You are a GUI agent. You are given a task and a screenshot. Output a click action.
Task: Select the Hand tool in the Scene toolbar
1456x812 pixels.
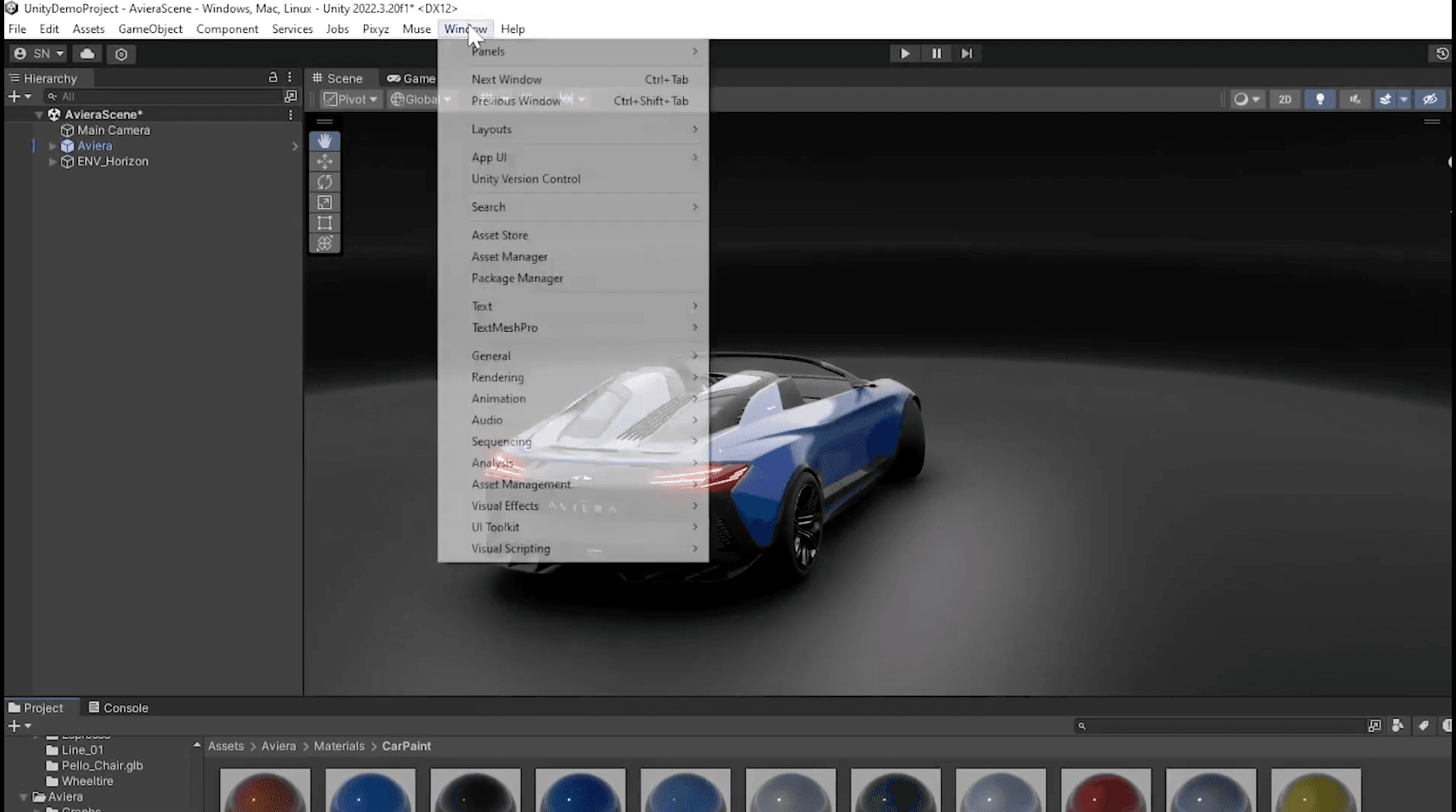click(x=325, y=141)
